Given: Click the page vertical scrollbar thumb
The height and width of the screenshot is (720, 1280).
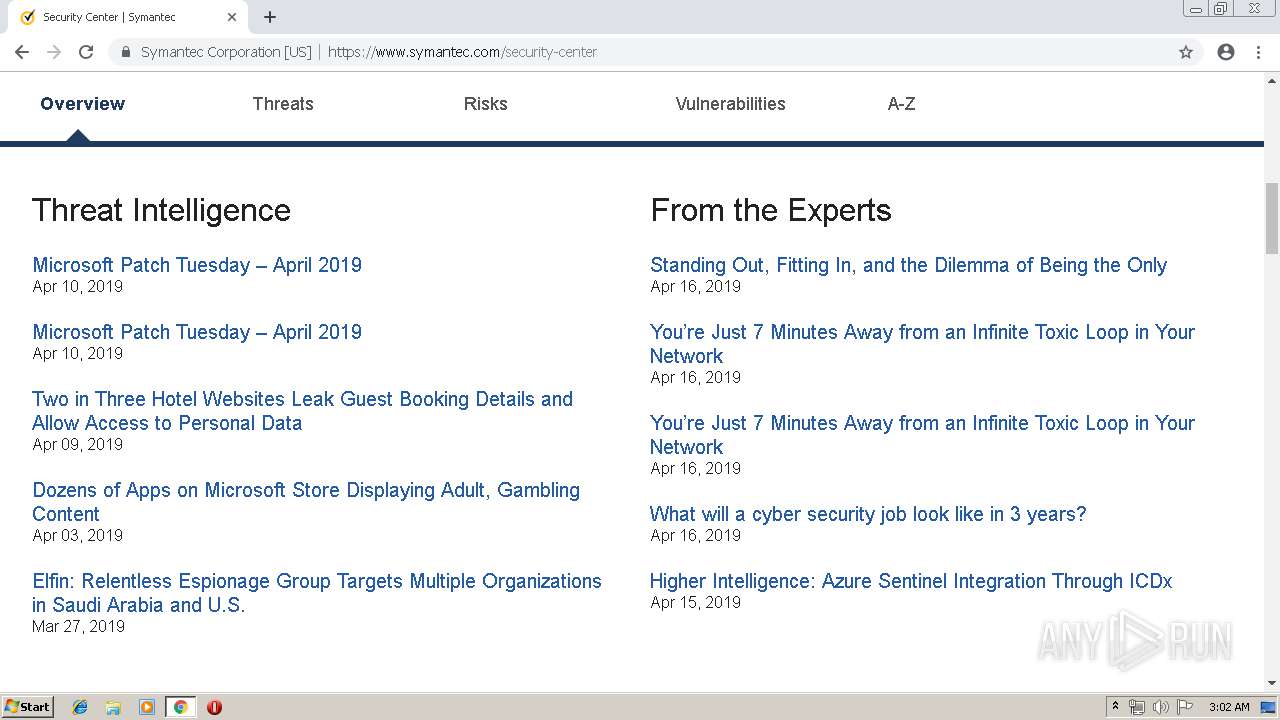Looking at the screenshot, I should [1272, 218].
